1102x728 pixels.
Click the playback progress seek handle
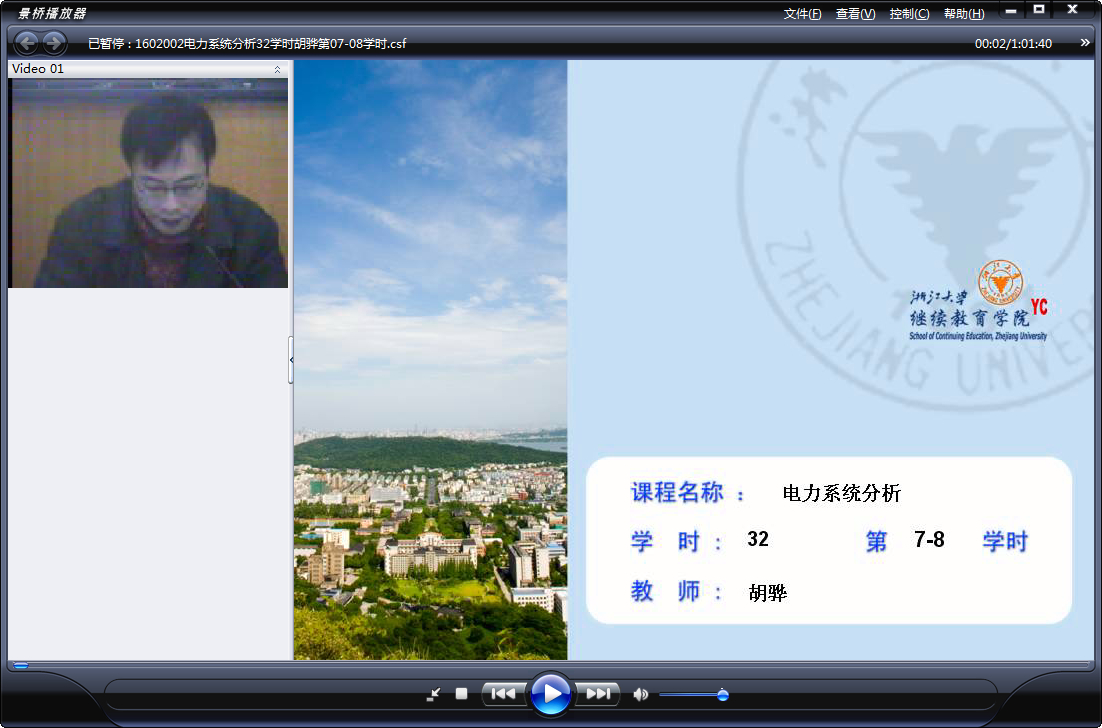[21, 665]
